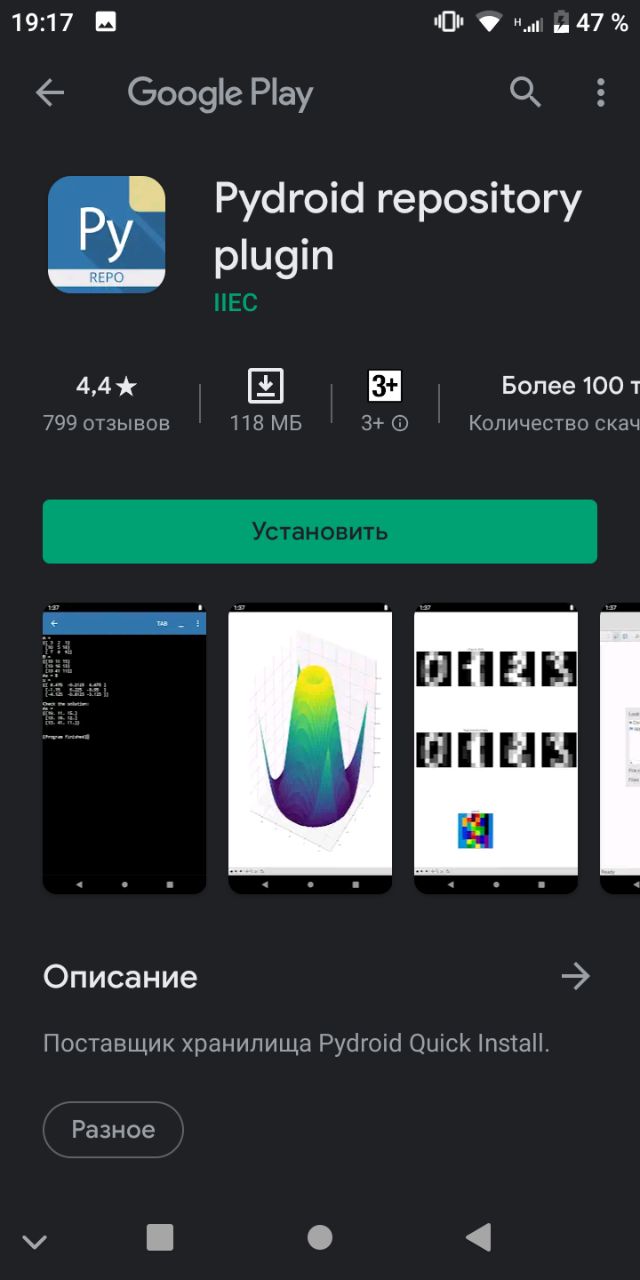The image size is (640, 1280).
Task: Tap the back arrow in Google Play header
Action: (x=49, y=93)
